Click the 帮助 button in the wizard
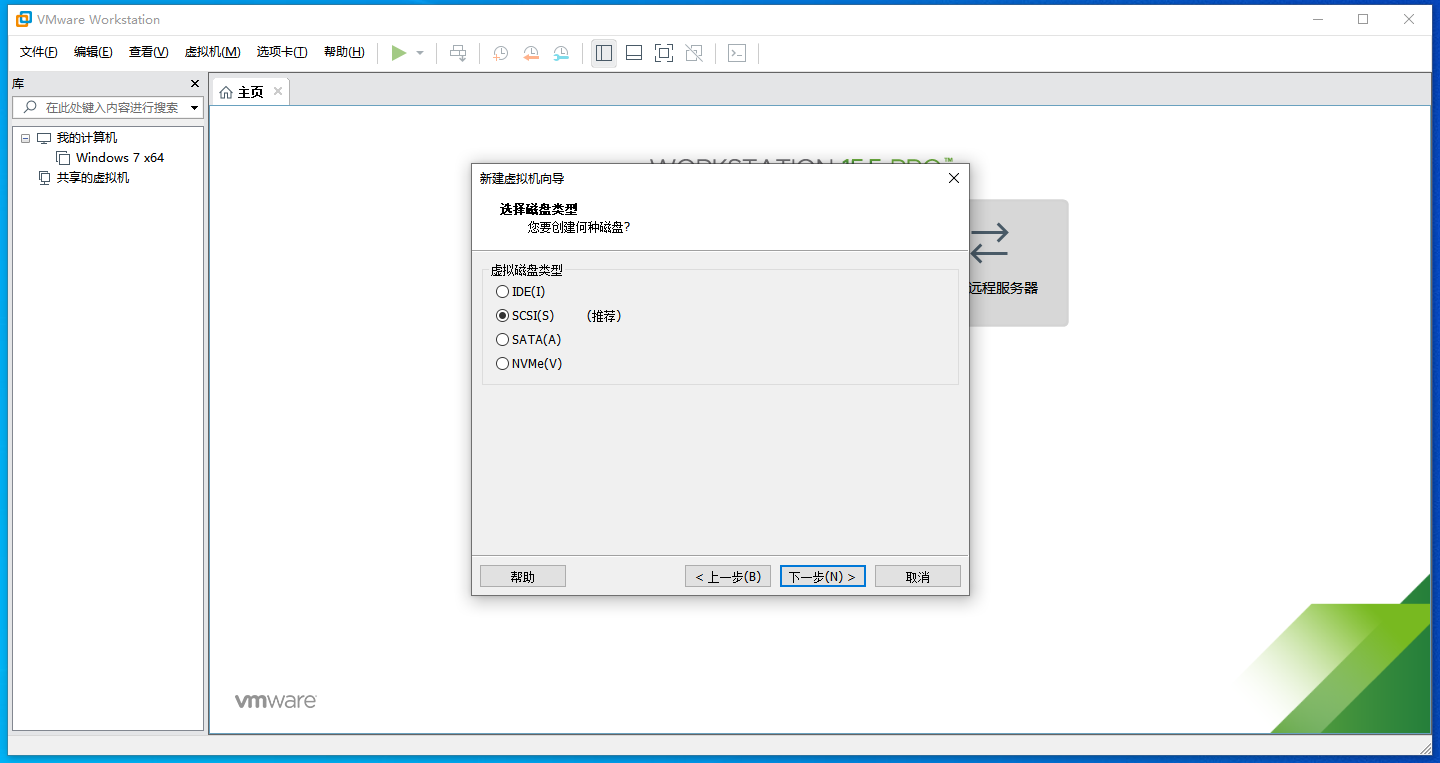 [523, 576]
